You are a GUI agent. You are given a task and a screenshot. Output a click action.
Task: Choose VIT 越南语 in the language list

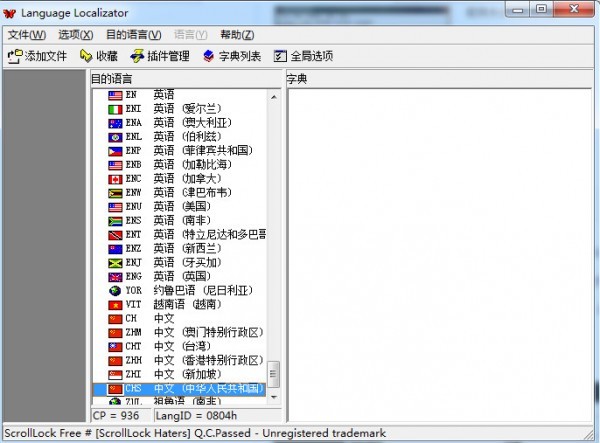point(179,305)
